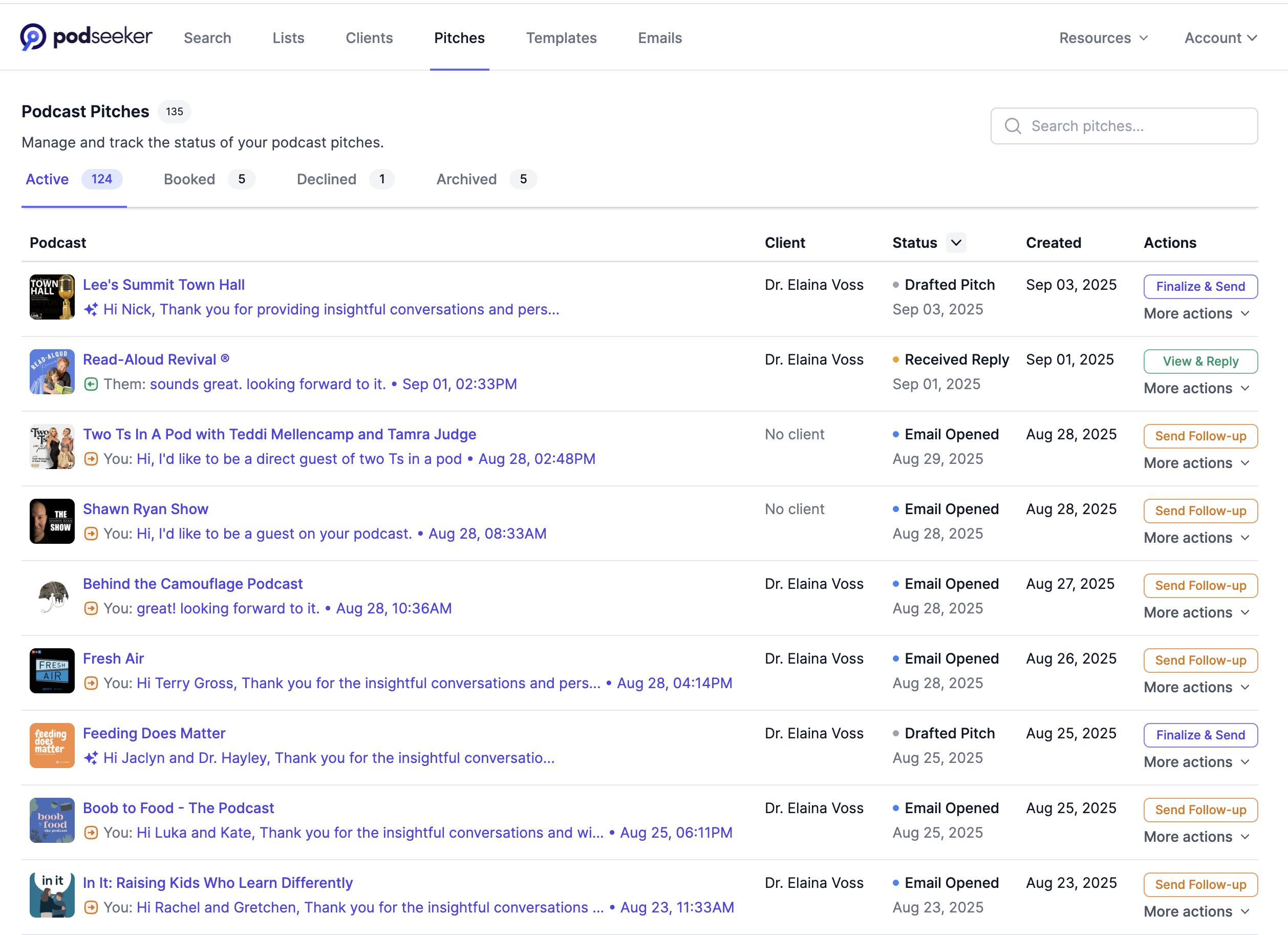This screenshot has height=935, width=1288.
Task: Click the sent-message icon on Shawn Ryan Show row
Action: (x=91, y=534)
